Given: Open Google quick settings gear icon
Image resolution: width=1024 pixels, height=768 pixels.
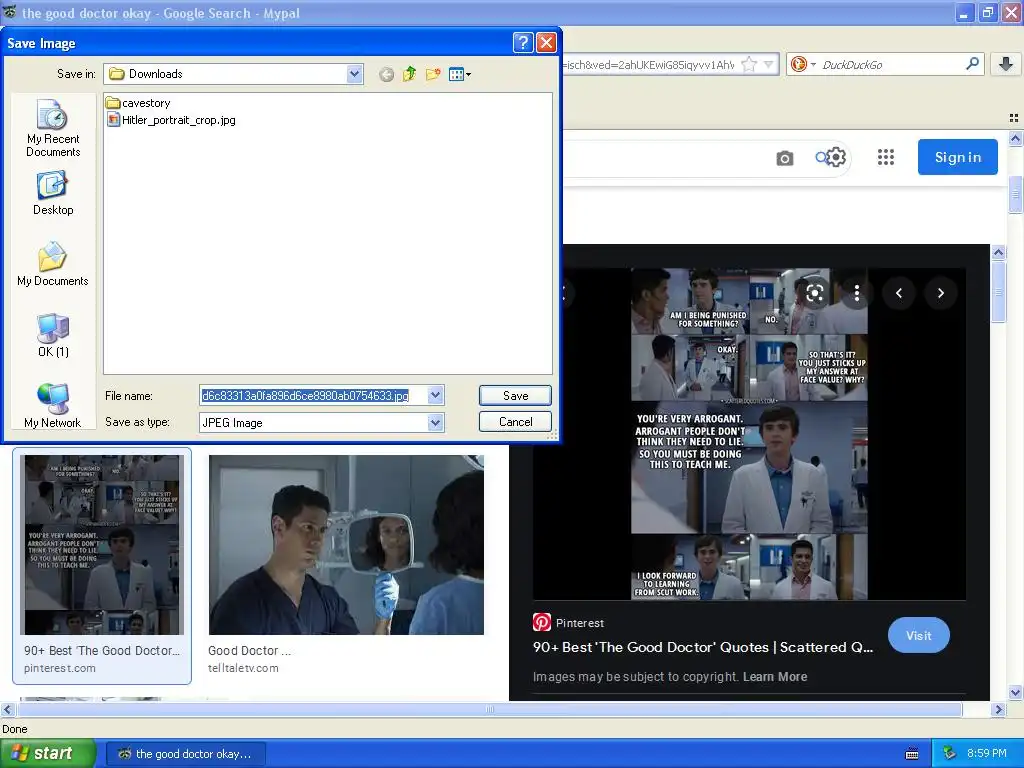Looking at the screenshot, I should [x=835, y=157].
